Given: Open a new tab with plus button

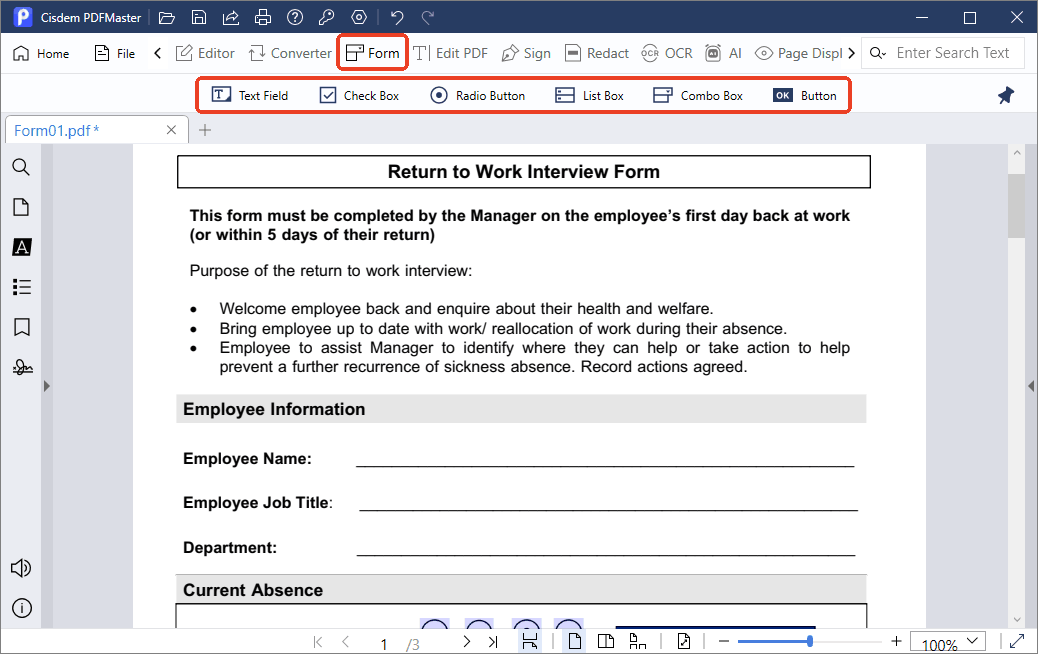Looking at the screenshot, I should (x=205, y=130).
